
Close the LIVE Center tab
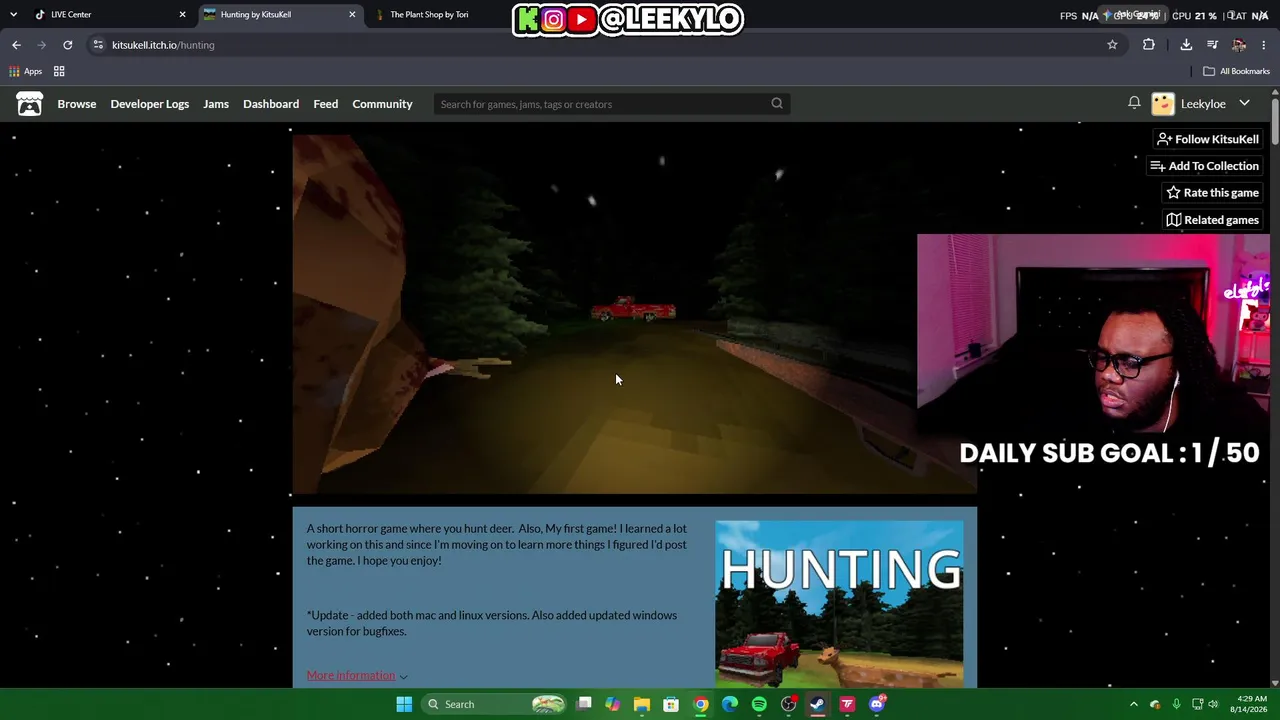pos(182,15)
